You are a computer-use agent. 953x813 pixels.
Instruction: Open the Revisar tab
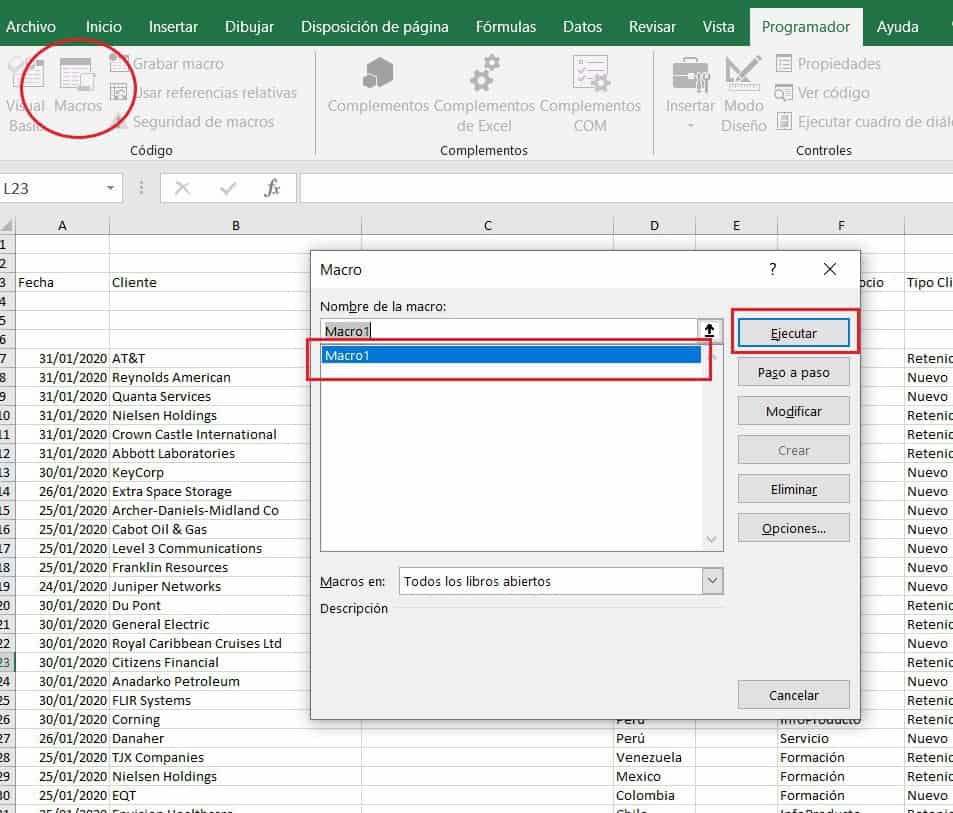click(652, 27)
